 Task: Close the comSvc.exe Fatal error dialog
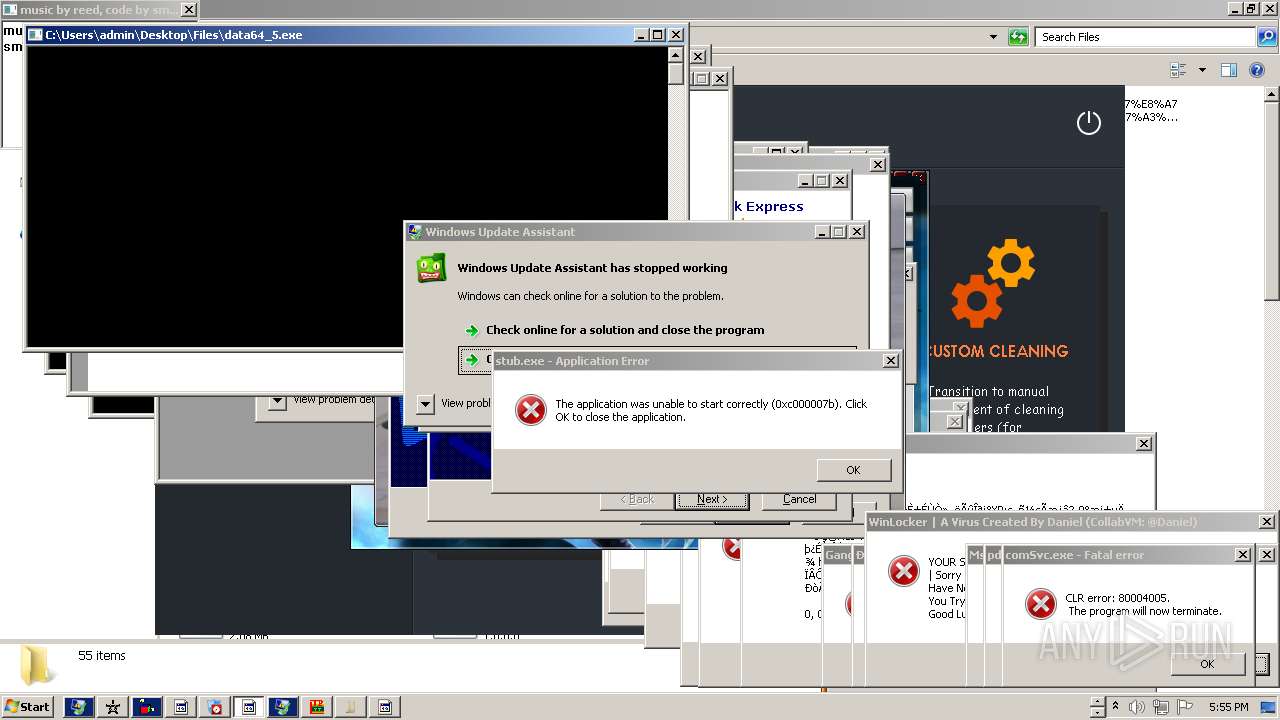click(1243, 555)
